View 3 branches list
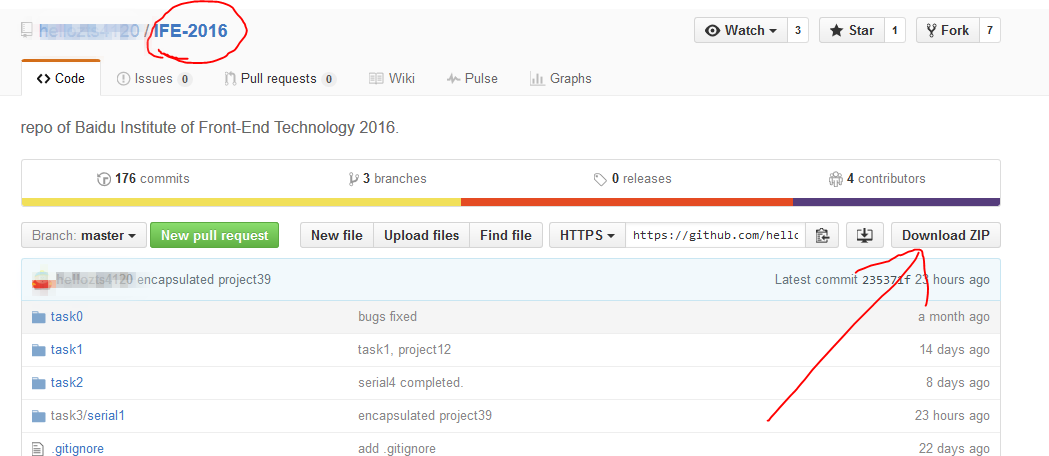The width and height of the screenshot is (1049, 456). pos(387,179)
